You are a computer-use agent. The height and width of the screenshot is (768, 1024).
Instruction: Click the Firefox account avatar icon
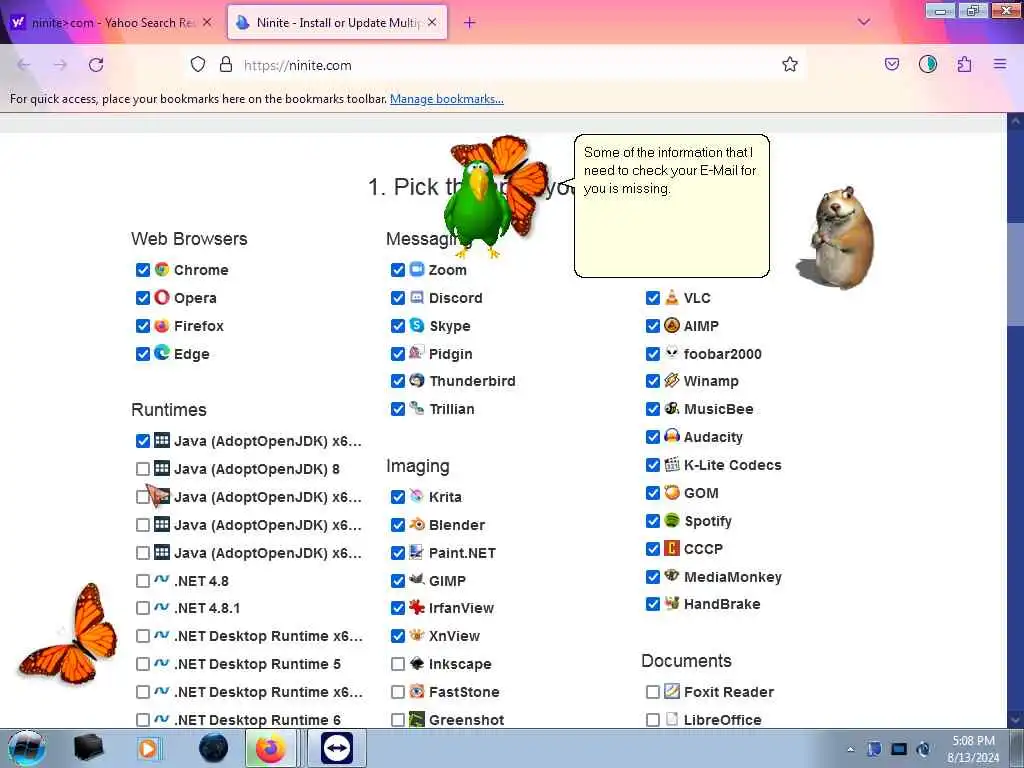click(928, 65)
